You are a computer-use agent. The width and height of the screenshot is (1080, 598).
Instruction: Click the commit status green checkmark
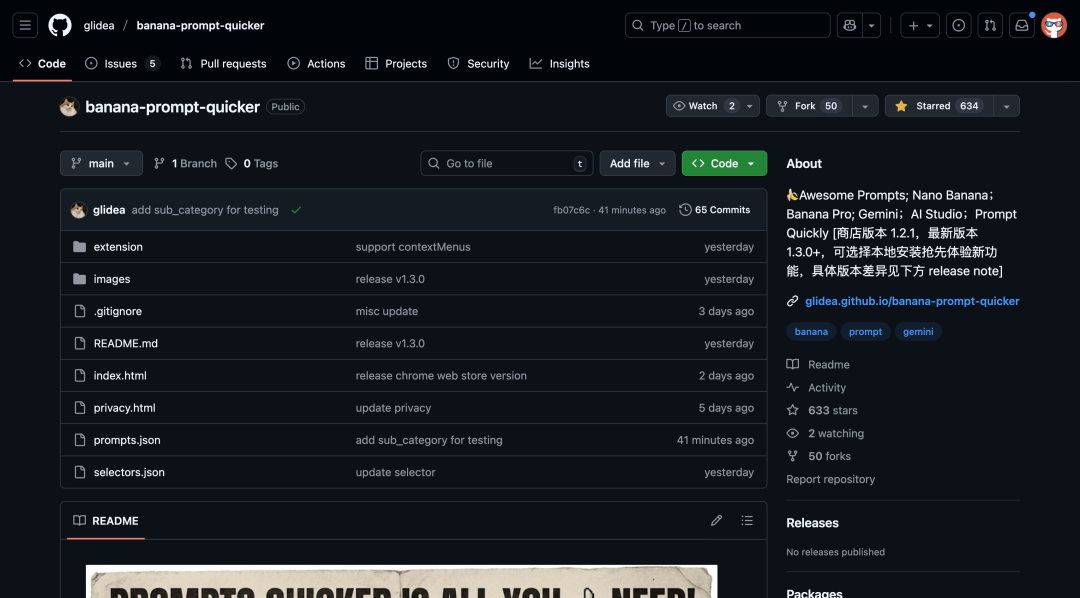(x=296, y=210)
